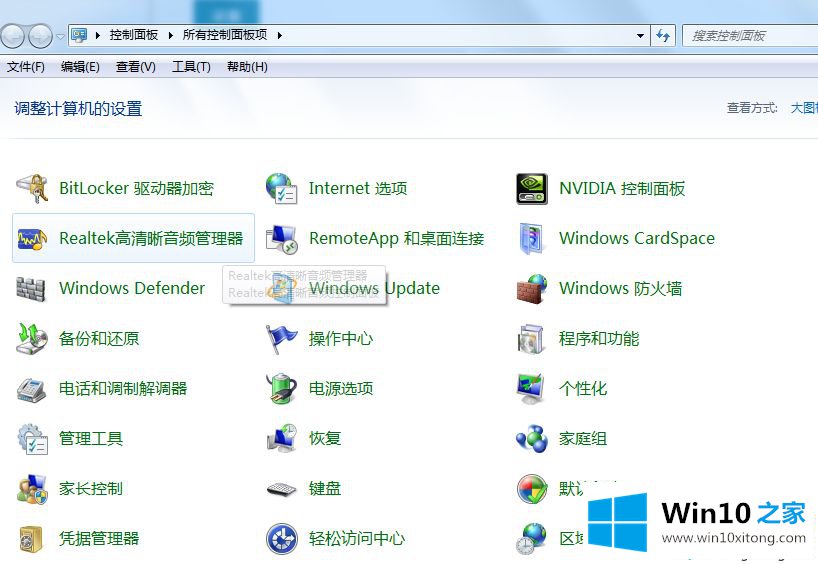Click the personalization (个性化) monitor icon

point(531,389)
